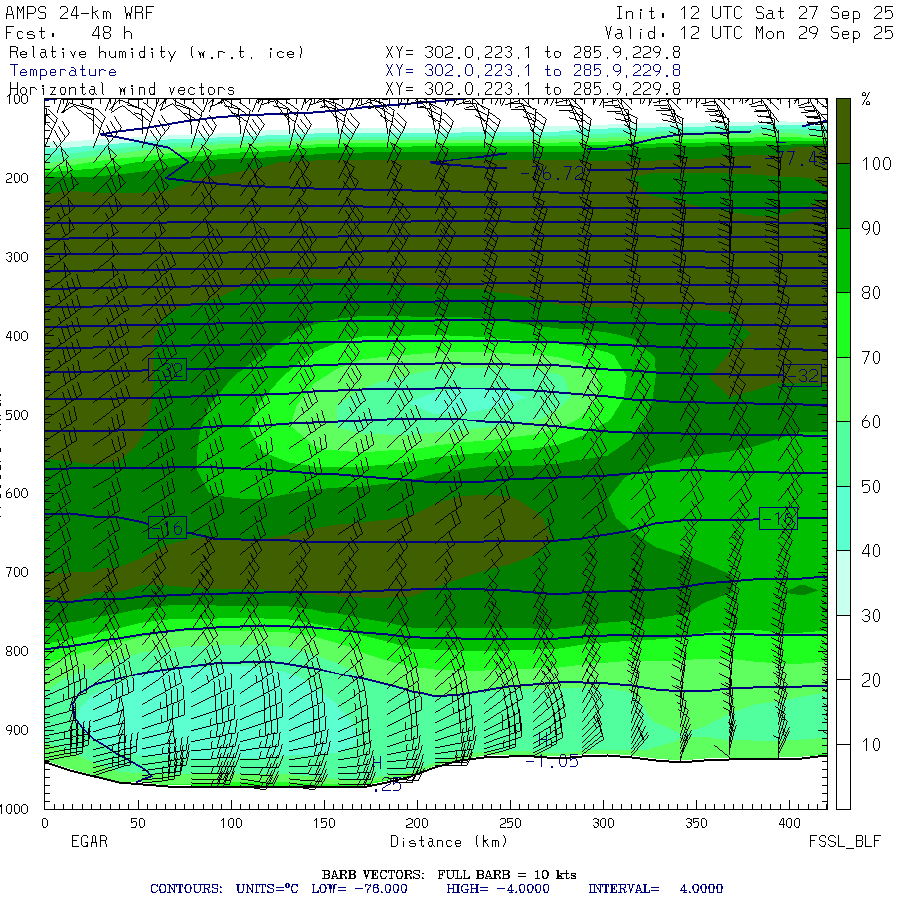Click 'BARB VECTORS: FULL BARB = 10 kts'
This screenshot has width=900, height=900.
(x=449, y=874)
